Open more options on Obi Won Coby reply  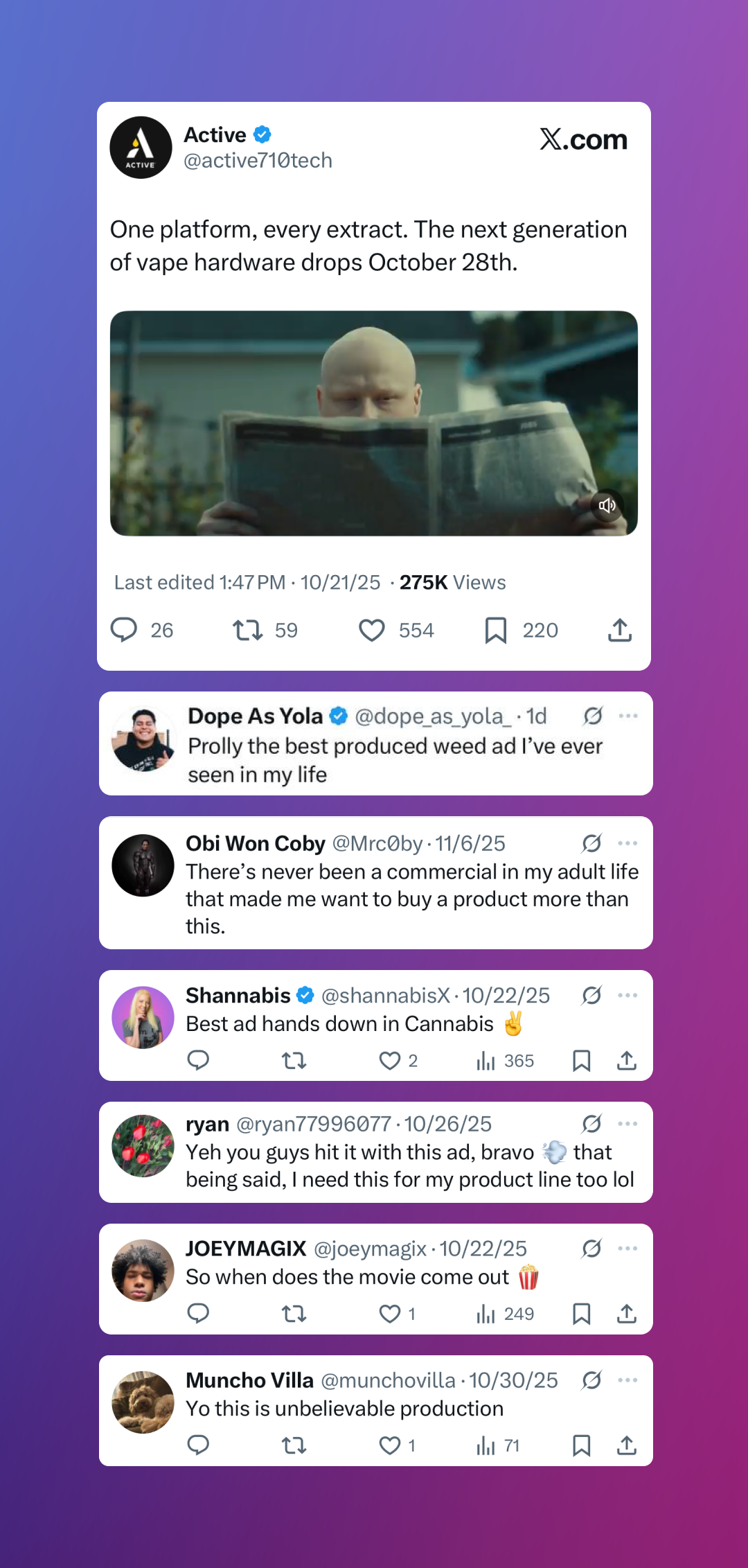pyautogui.click(x=627, y=843)
